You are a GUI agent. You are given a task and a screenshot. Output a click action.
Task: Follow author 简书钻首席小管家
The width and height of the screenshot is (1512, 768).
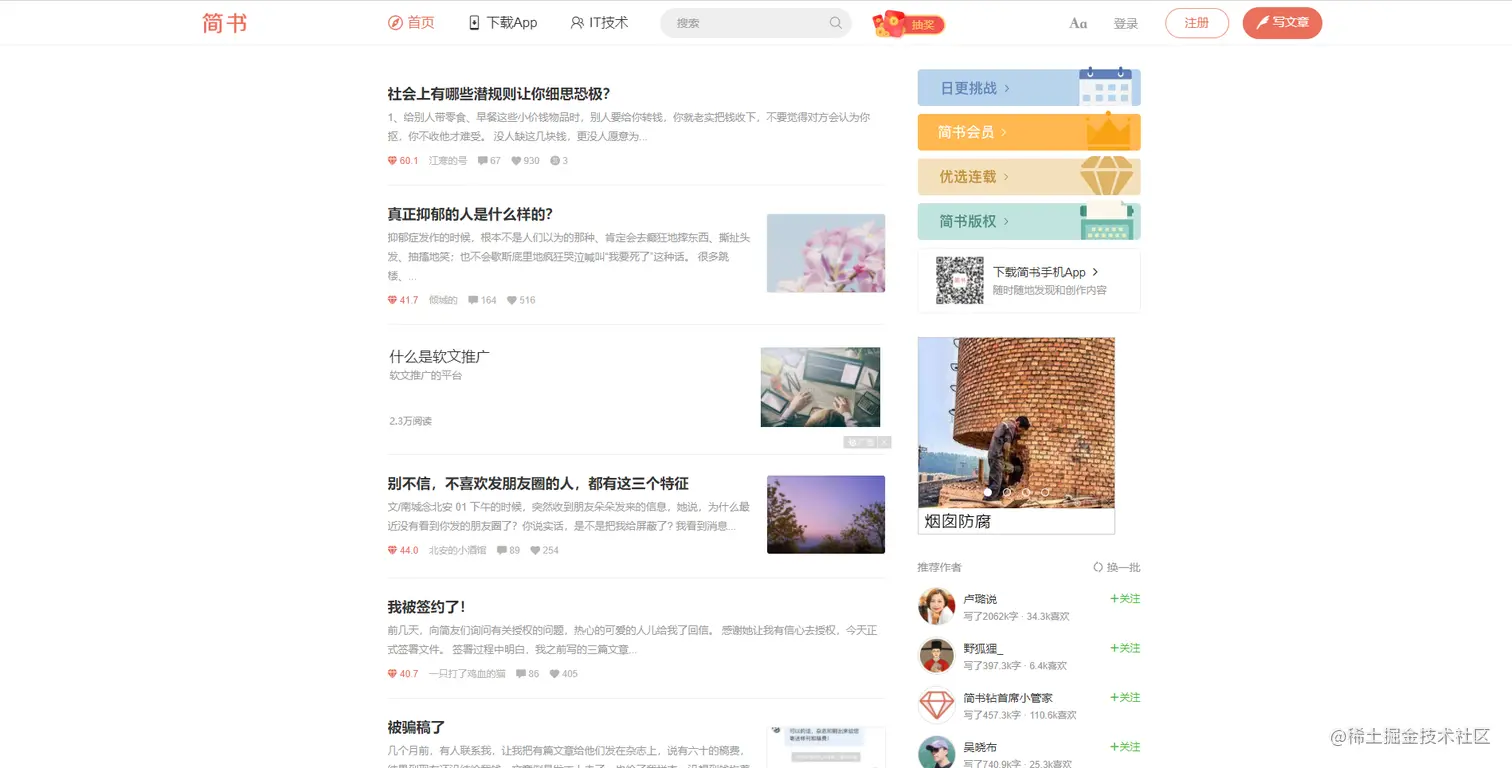[1125, 697]
